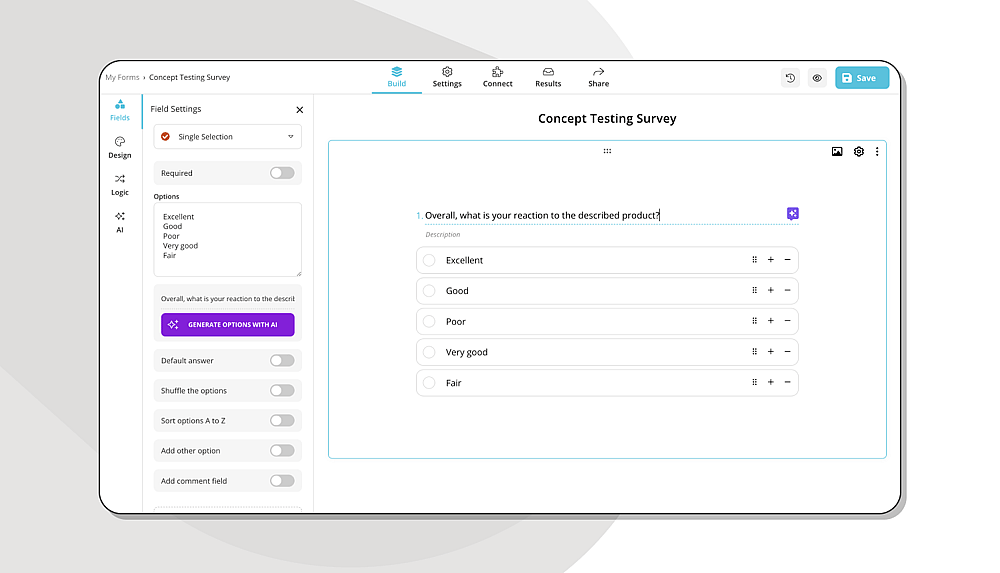Remove the Excellent option

tap(788, 260)
